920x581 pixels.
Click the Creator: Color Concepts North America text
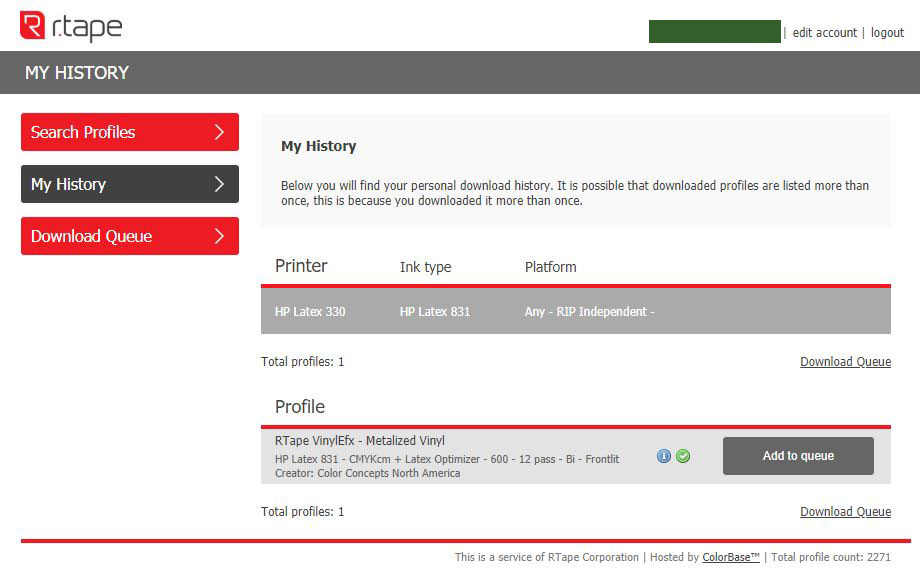[x=367, y=473]
